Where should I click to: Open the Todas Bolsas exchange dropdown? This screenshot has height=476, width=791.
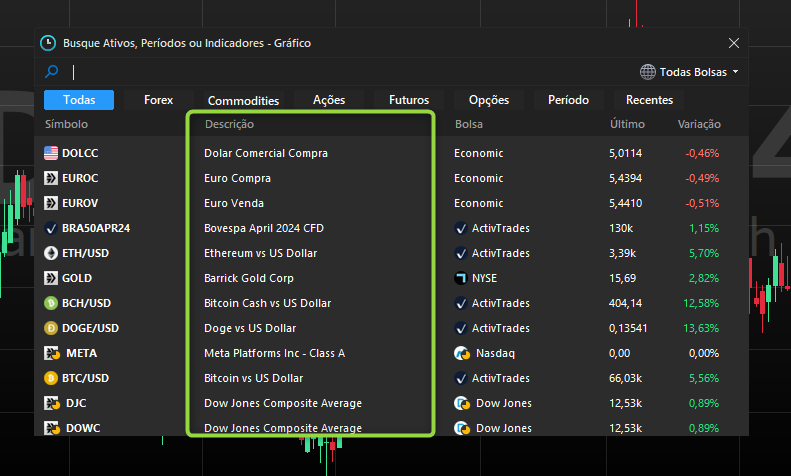point(689,72)
